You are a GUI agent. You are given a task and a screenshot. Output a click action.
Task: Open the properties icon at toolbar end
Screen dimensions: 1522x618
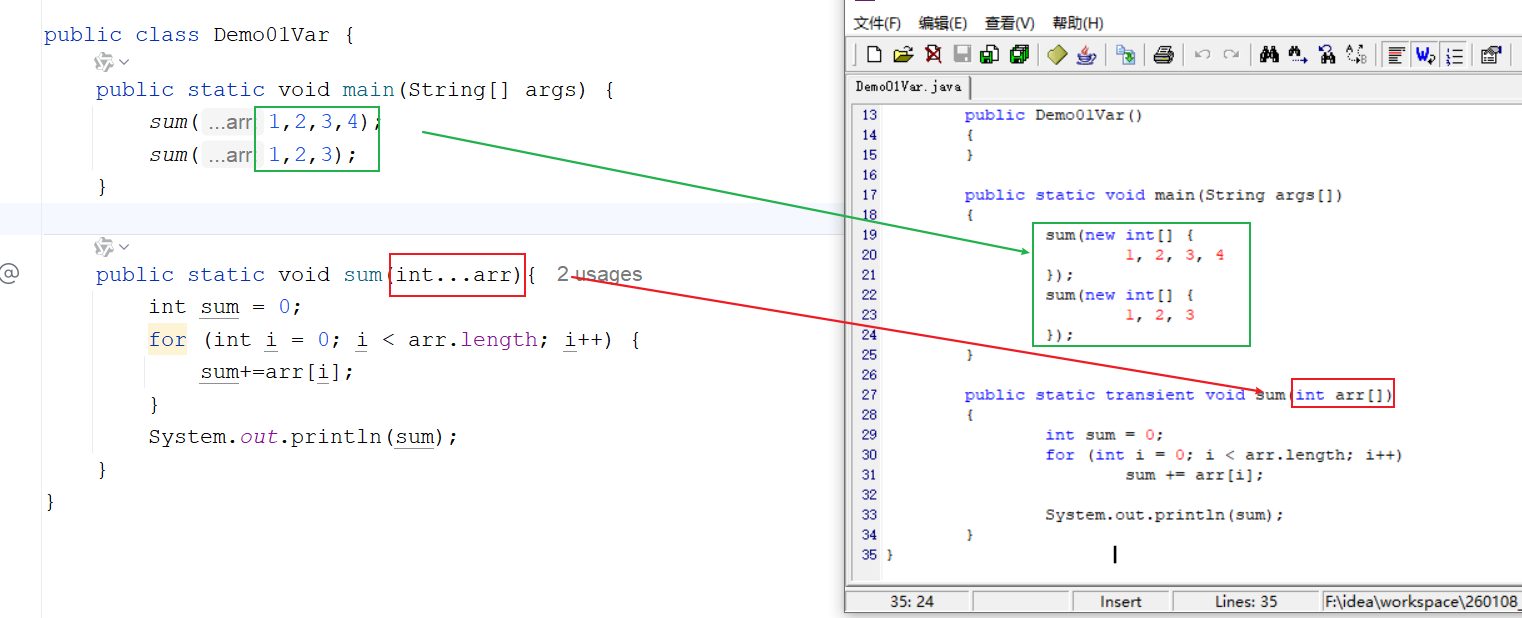tap(1490, 55)
